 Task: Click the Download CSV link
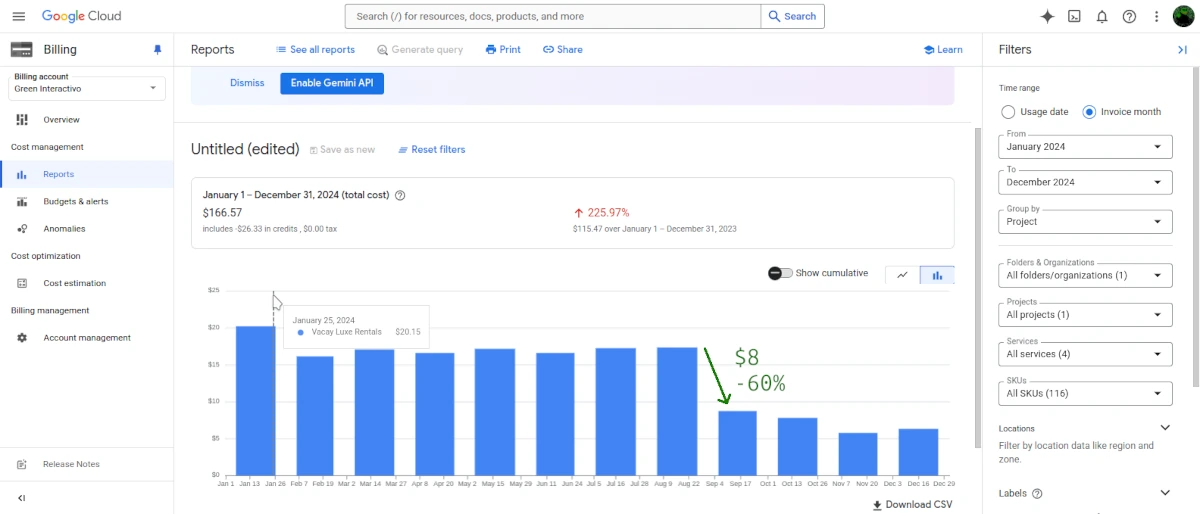pos(912,505)
